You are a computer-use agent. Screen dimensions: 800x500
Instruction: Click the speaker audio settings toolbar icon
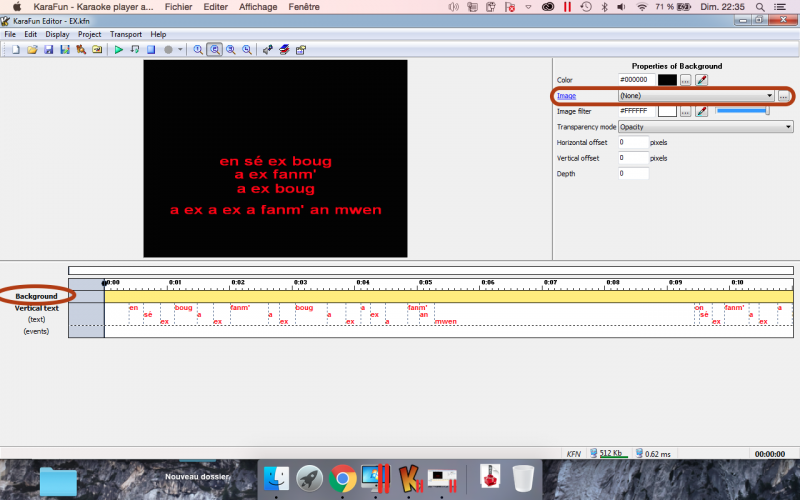click(267, 49)
